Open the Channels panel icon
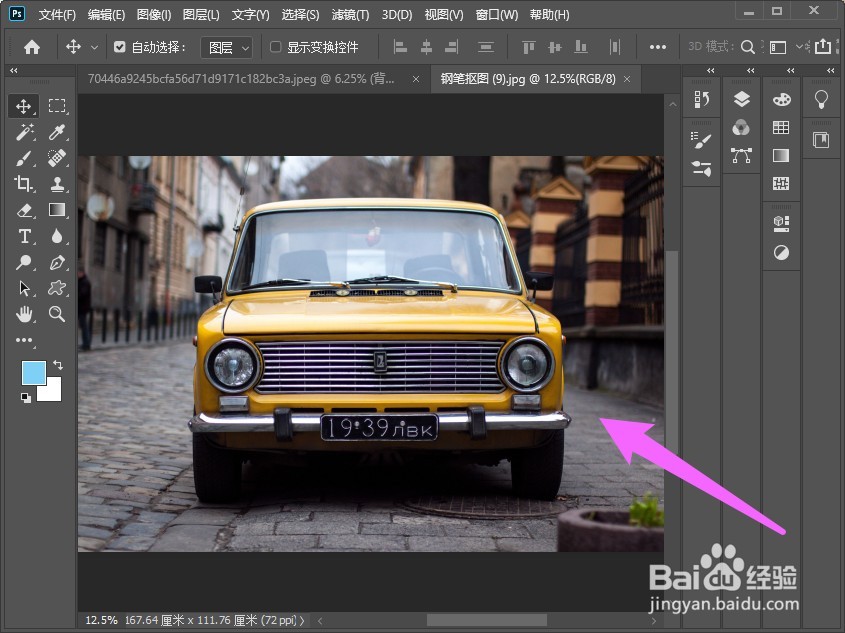The image size is (845, 633). [741, 128]
